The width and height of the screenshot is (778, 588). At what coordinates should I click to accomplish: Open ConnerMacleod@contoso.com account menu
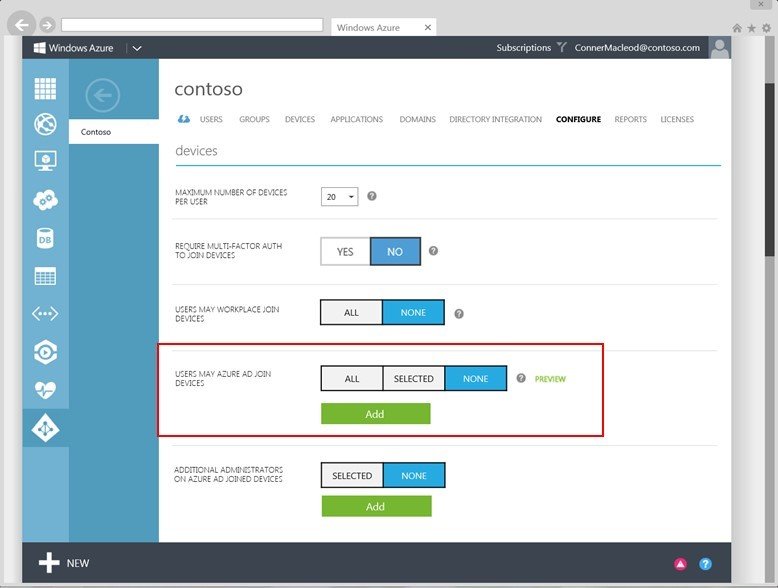point(637,48)
